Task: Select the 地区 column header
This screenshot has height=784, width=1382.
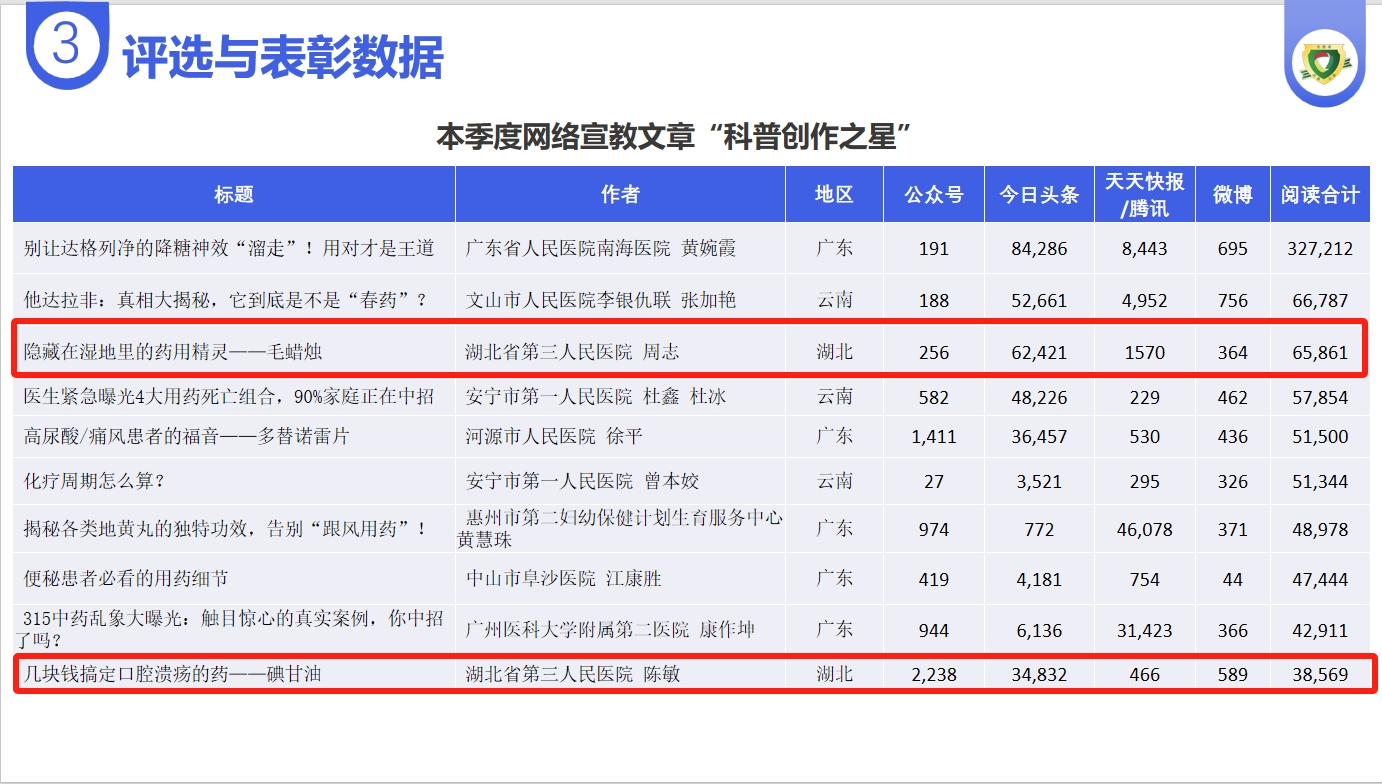Action: [834, 194]
